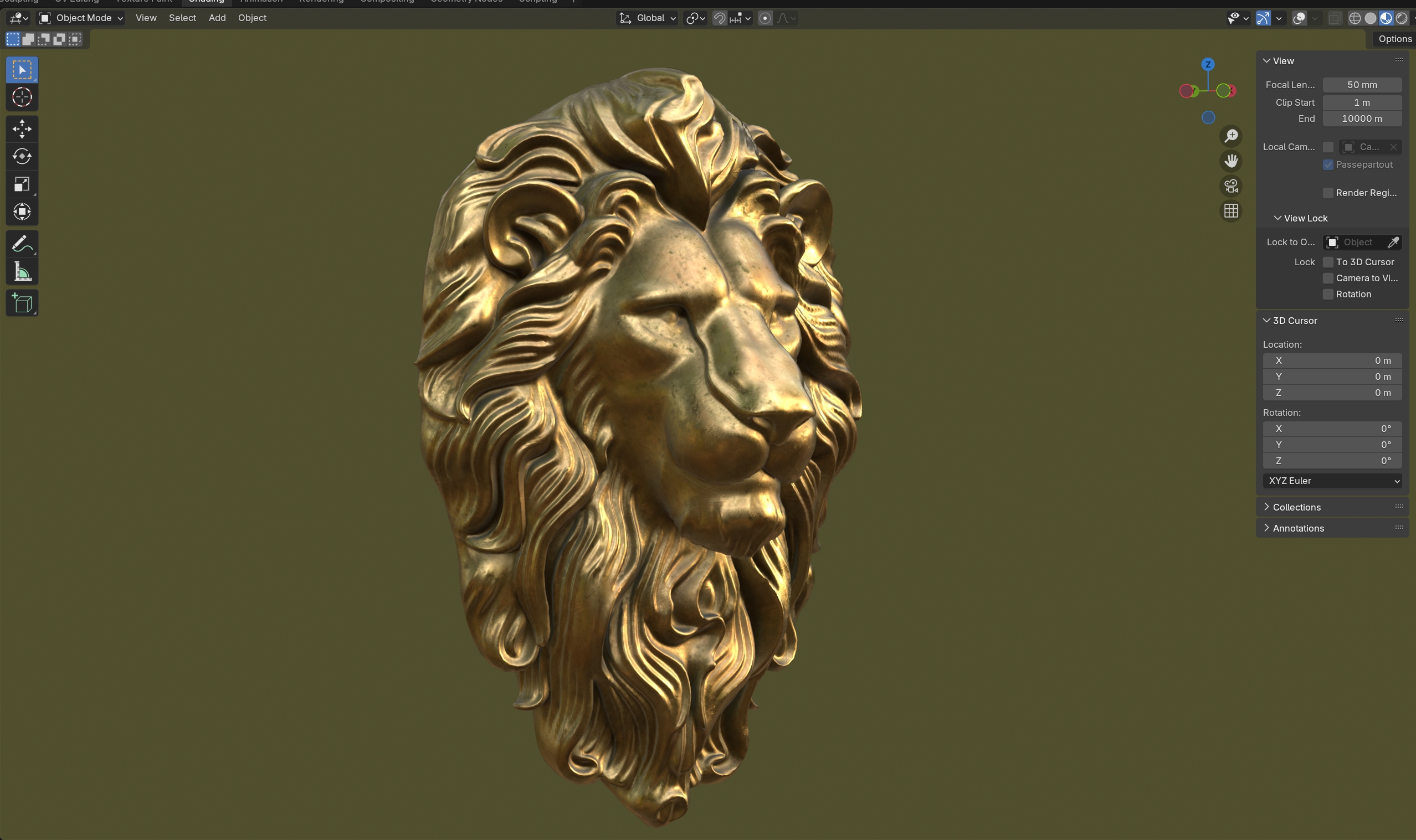Select the Measure ruler tool
Viewport: 1416px width, 840px height.
22,272
